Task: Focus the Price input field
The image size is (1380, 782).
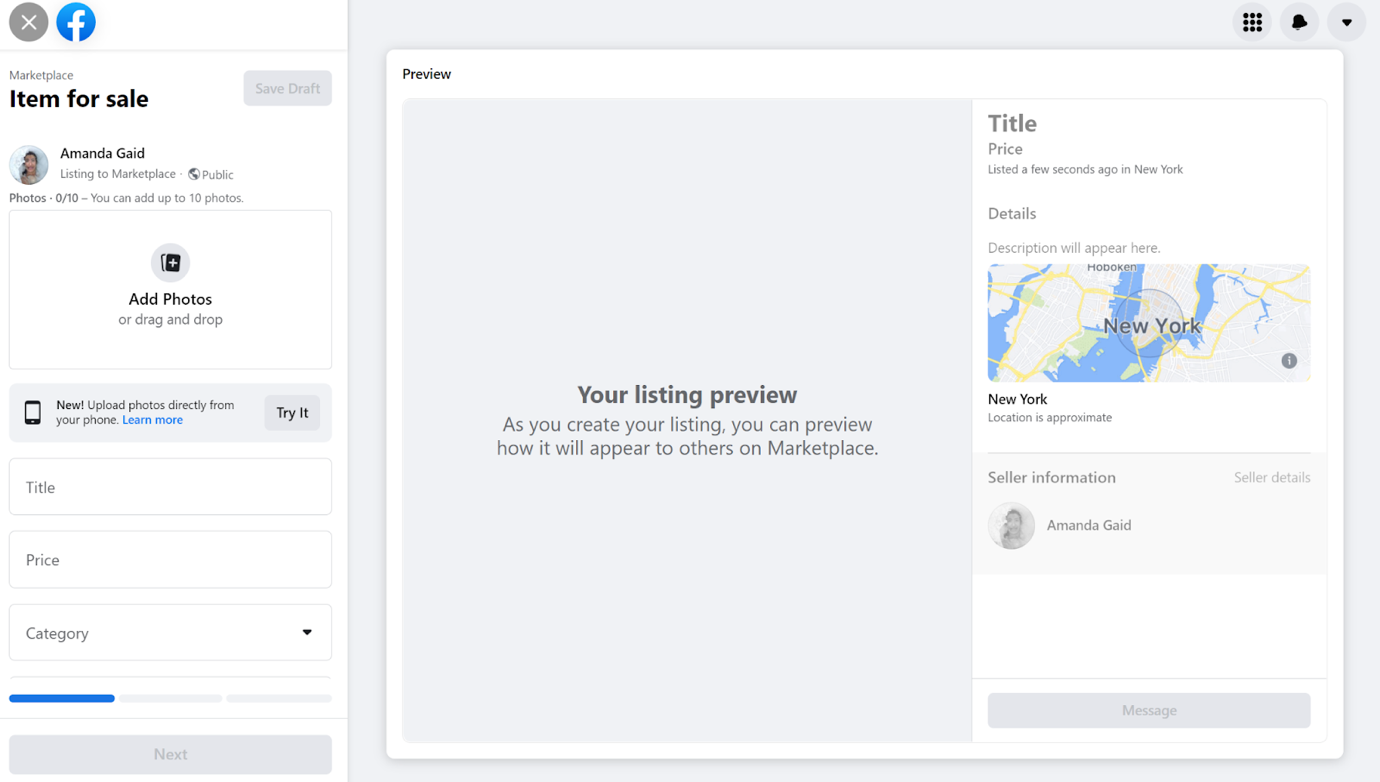Action: pos(170,560)
